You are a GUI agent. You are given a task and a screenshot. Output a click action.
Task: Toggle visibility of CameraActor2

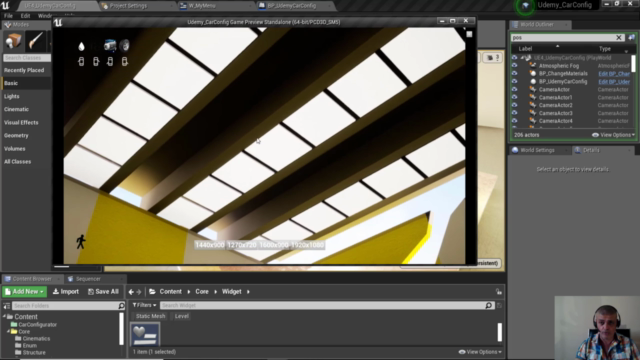[514, 105]
